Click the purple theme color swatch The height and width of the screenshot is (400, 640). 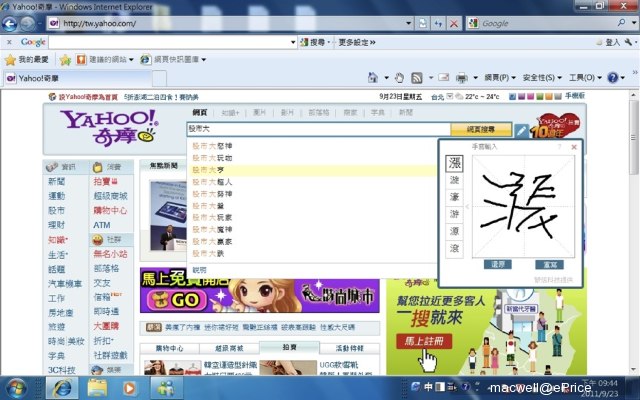tap(522, 97)
